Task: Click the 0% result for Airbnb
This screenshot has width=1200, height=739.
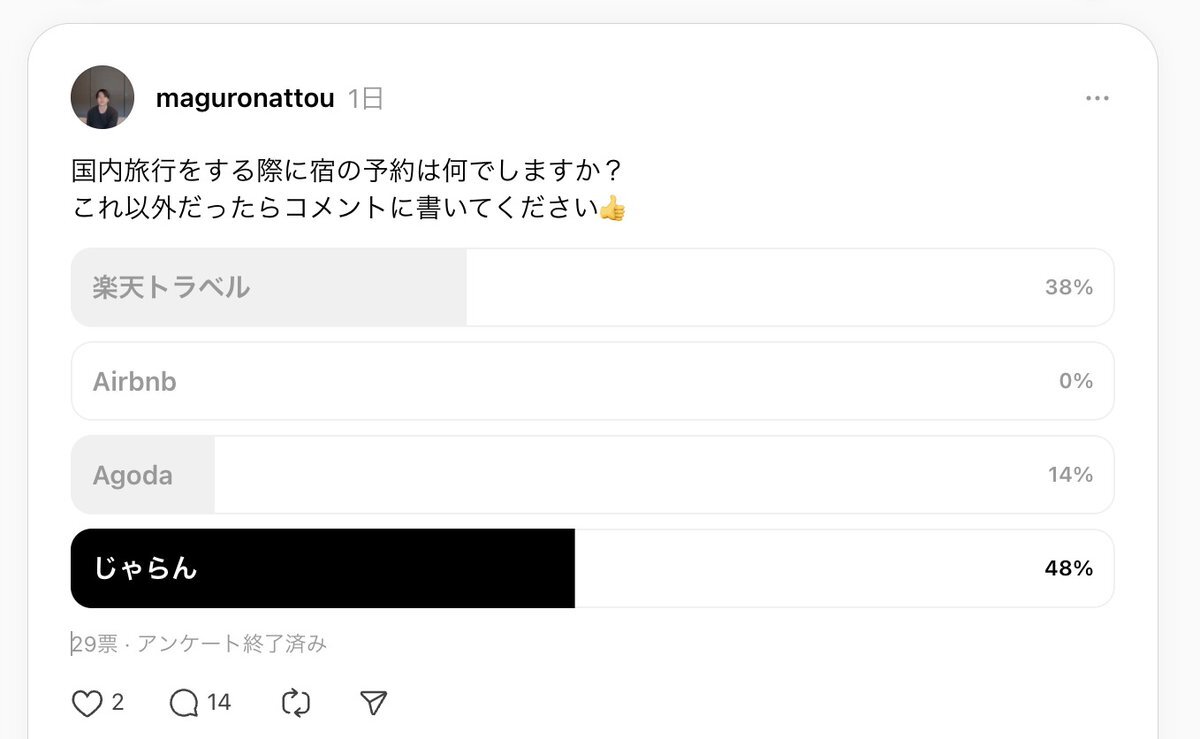Action: pyautogui.click(x=1077, y=381)
